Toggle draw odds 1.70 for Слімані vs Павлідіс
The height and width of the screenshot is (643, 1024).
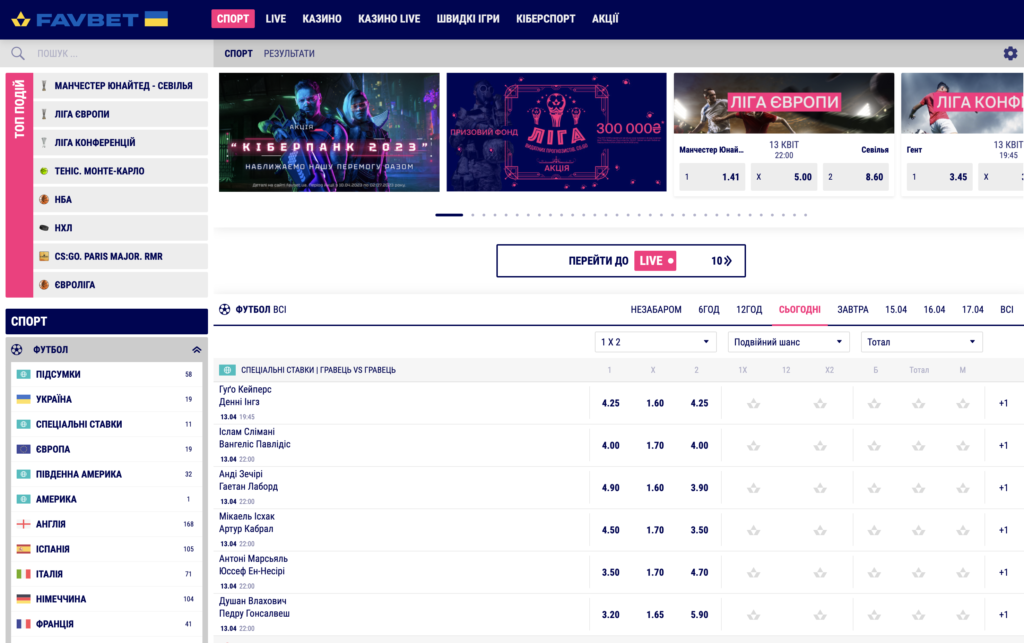point(655,446)
